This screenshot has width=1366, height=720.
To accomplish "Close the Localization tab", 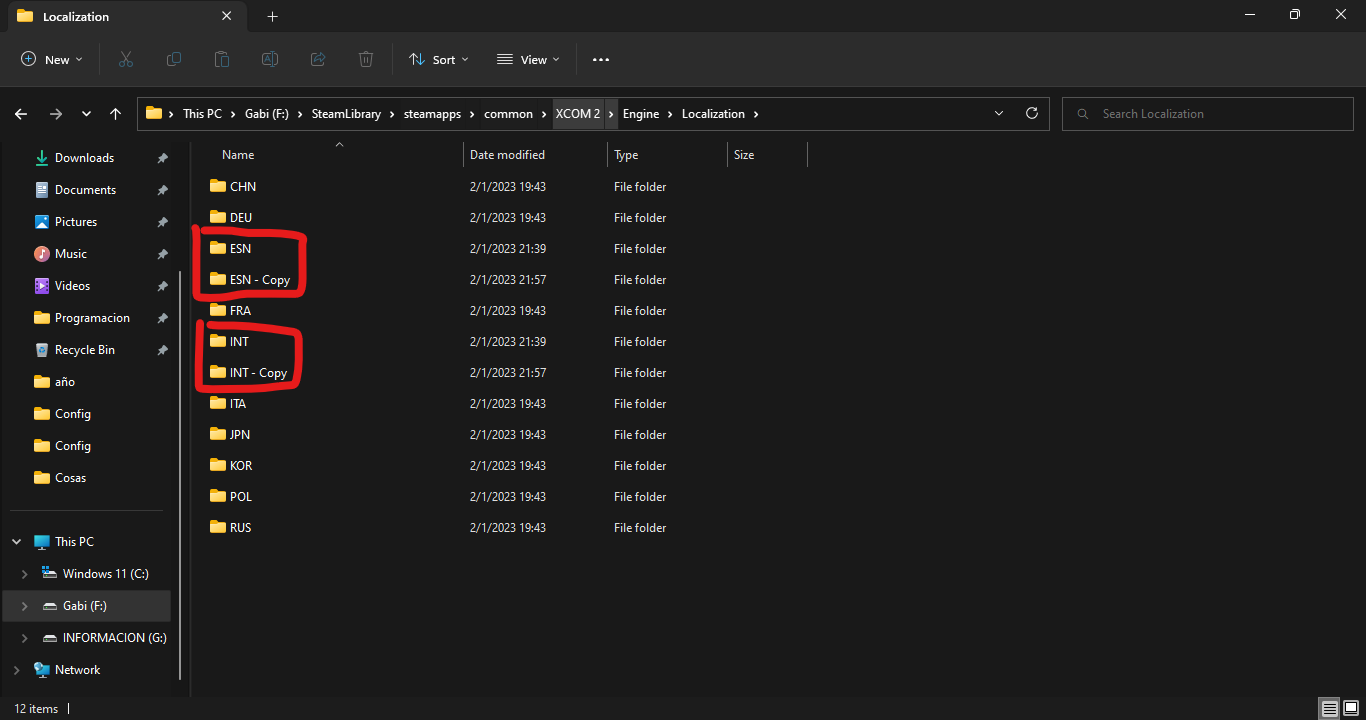I will point(227,16).
